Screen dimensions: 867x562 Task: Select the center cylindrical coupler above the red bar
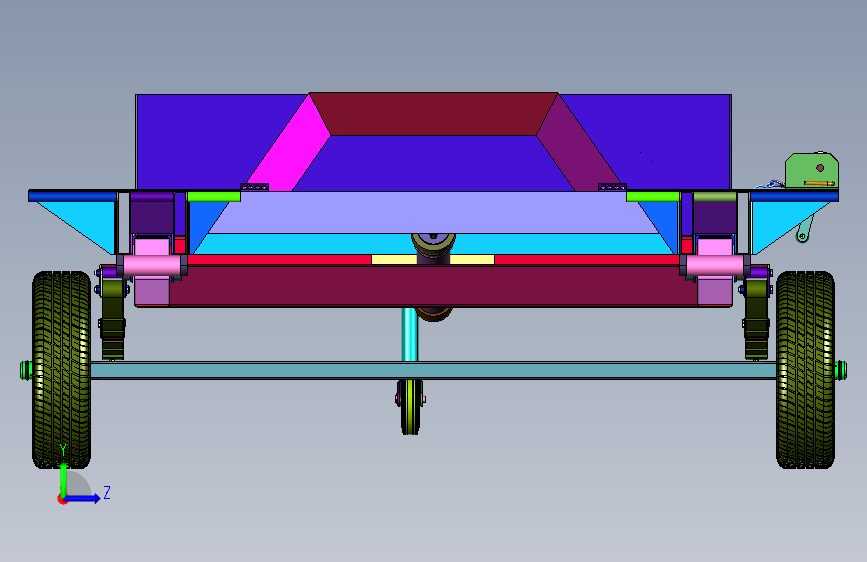click(x=433, y=249)
